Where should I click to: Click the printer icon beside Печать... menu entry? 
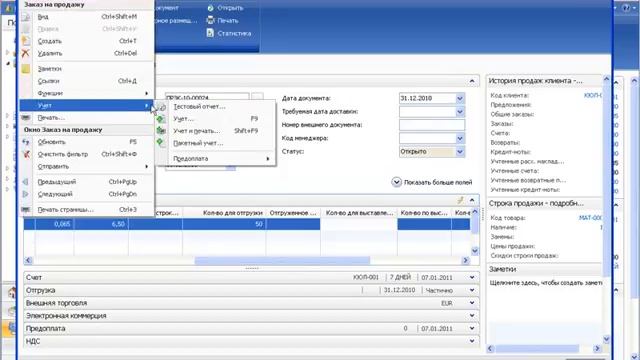coord(26,118)
